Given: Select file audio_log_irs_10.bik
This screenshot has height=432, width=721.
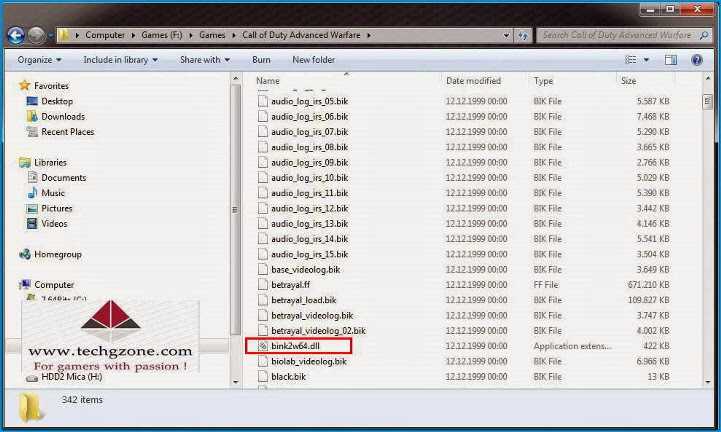Looking at the screenshot, I should (309, 178).
